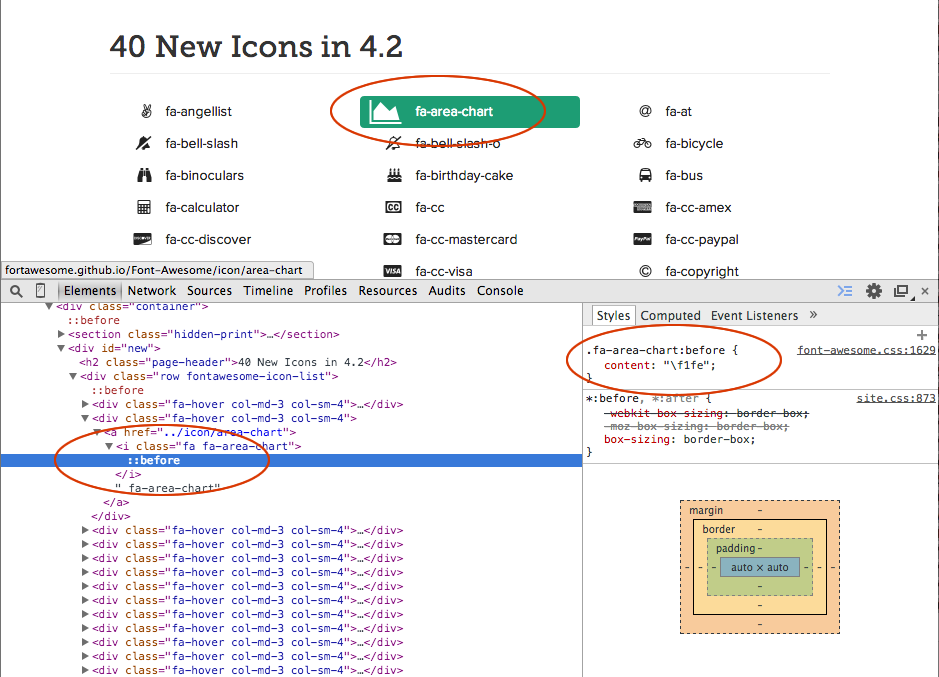Switch to the Network tab
Screen dimensions: 939x677
[x=152, y=291]
